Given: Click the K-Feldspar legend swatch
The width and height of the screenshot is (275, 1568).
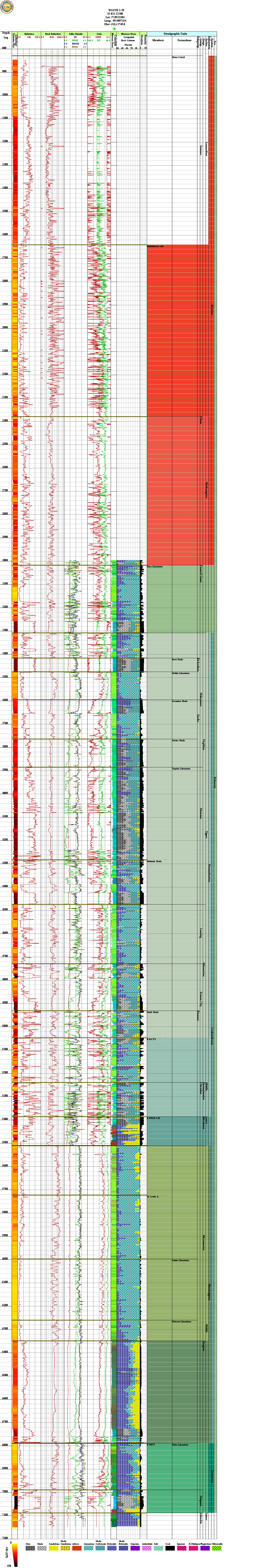Looking at the screenshot, I should click(x=193, y=1548).
